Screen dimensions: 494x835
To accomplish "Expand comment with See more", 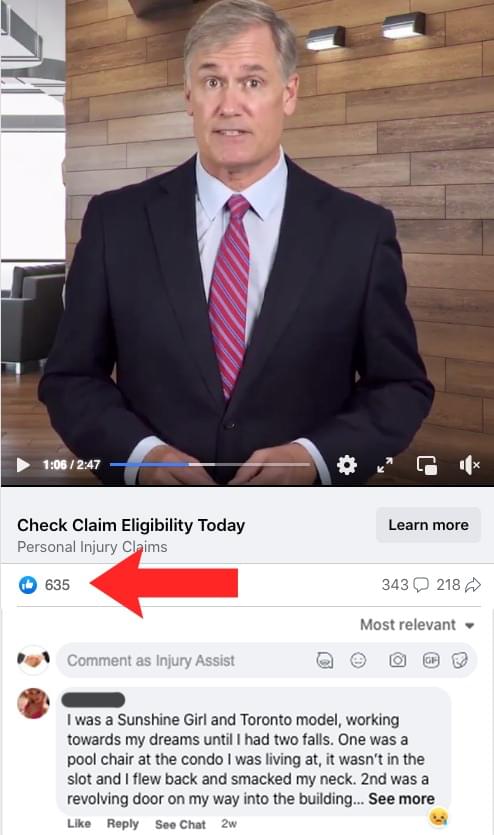I will tap(401, 799).
